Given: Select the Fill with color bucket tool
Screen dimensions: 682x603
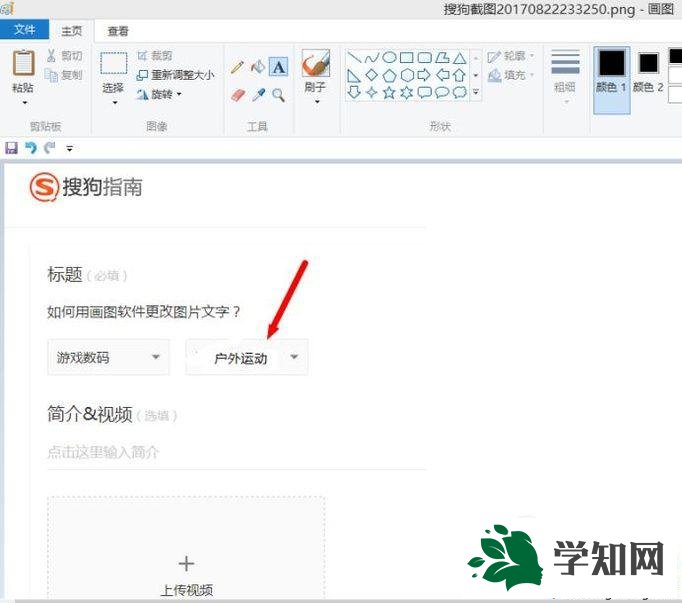Looking at the screenshot, I should coord(258,67).
